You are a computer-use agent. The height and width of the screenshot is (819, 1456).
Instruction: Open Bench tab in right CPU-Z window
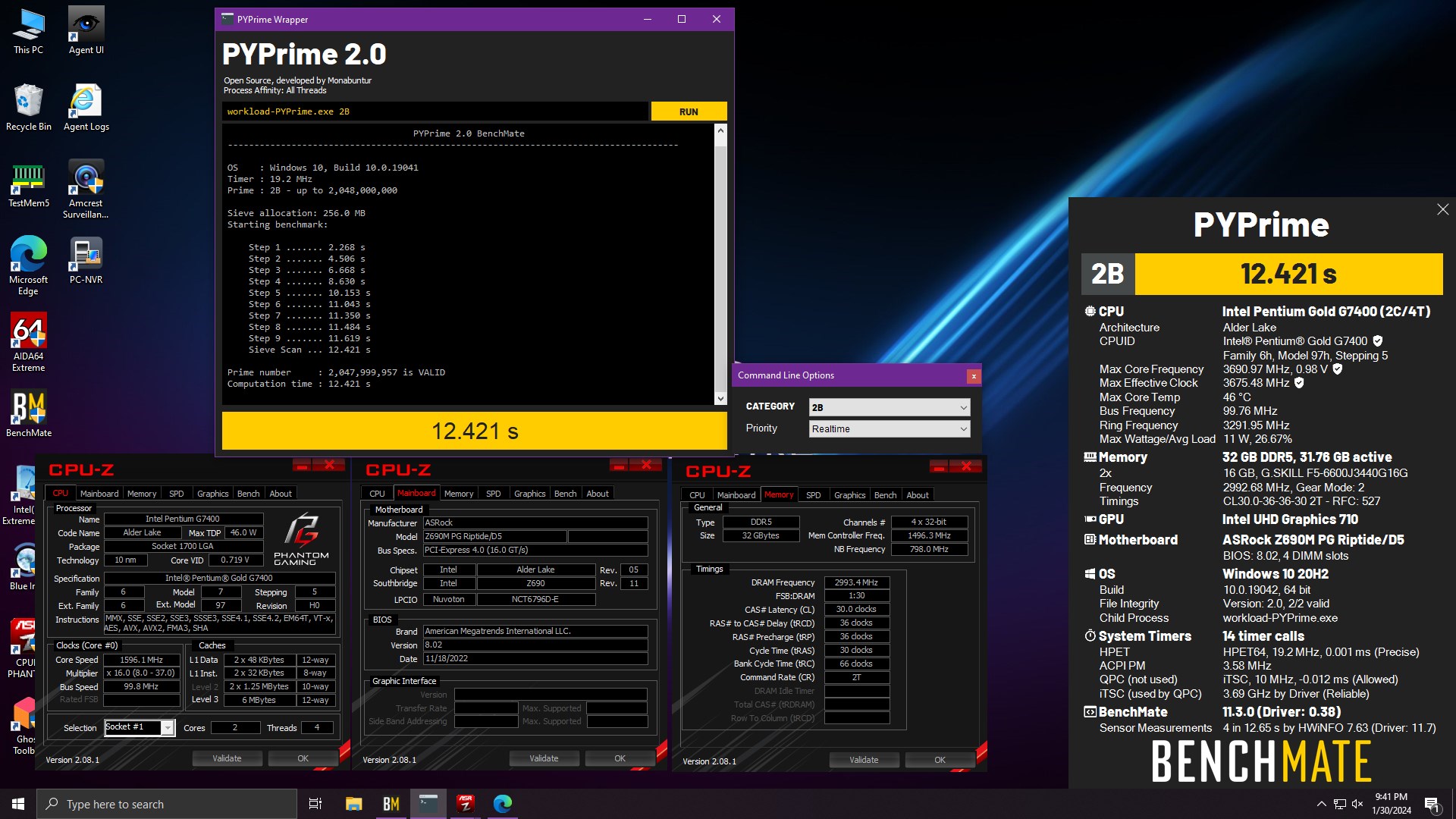pos(886,495)
